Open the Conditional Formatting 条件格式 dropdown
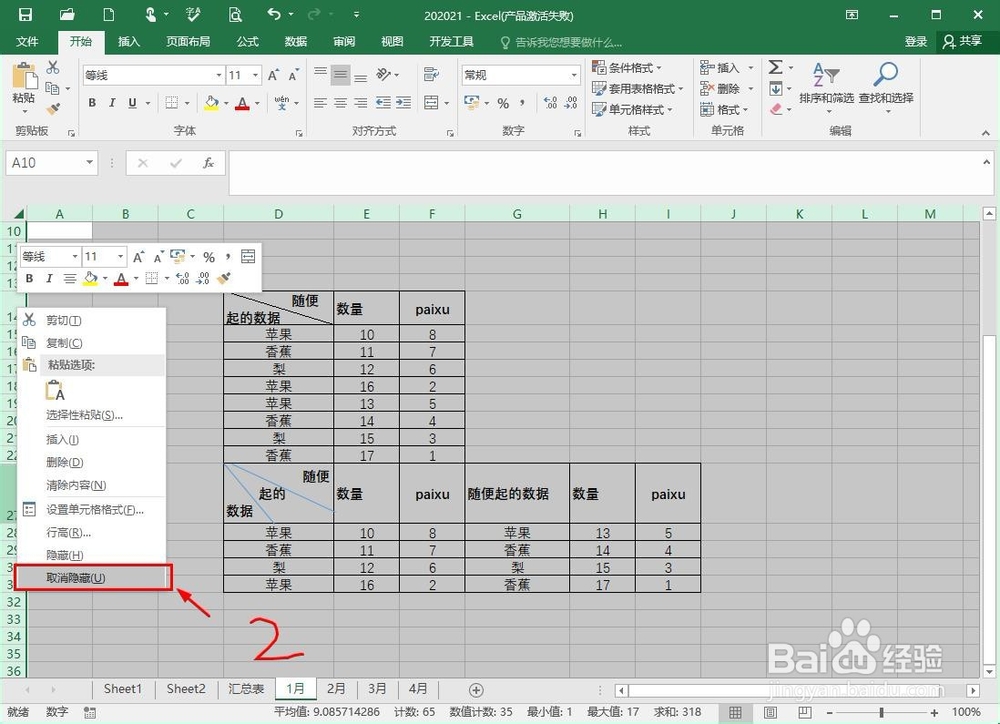The height and width of the screenshot is (724, 1000). pos(626,68)
